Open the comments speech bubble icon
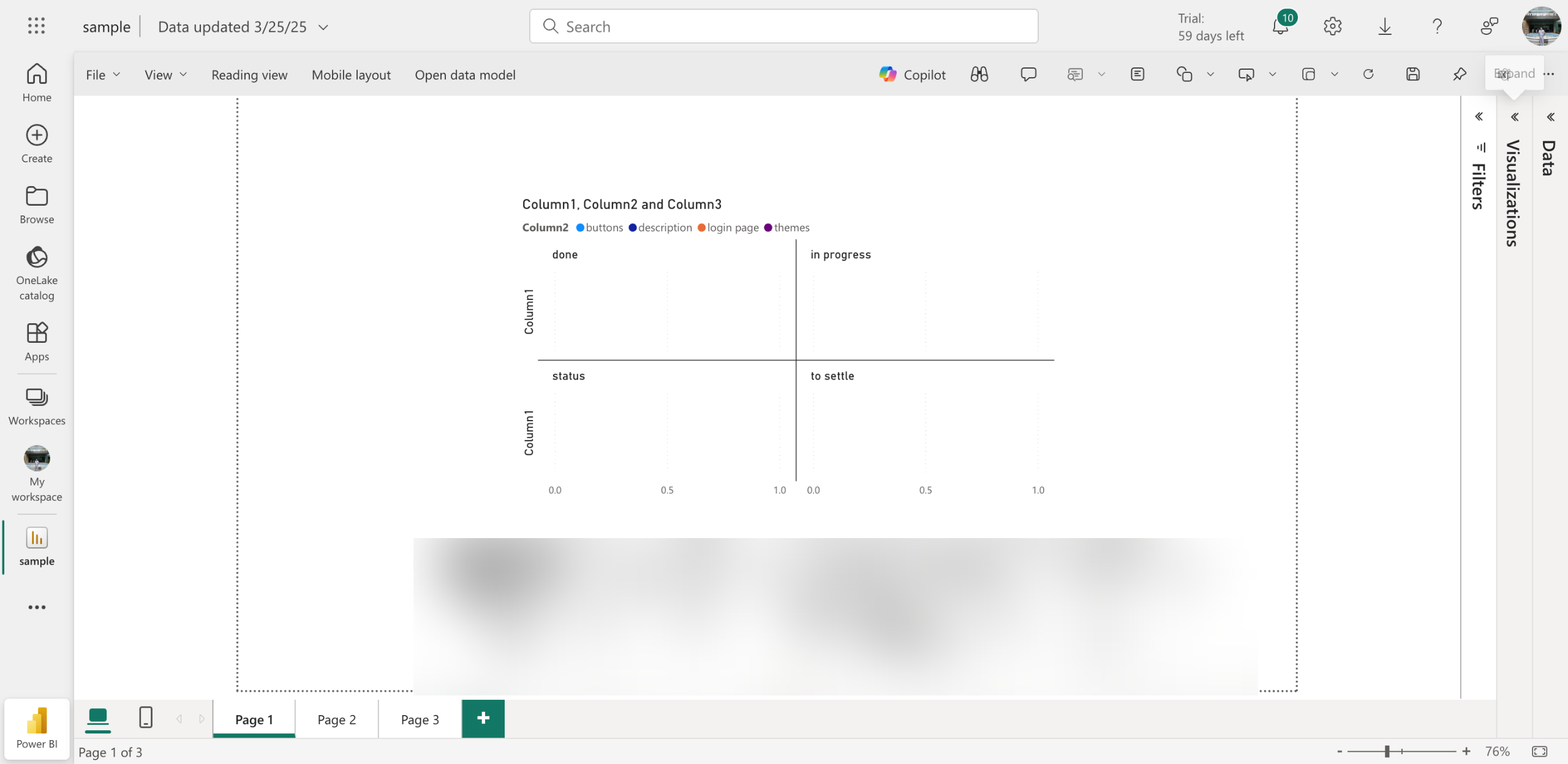 [x=1028, y=75]
